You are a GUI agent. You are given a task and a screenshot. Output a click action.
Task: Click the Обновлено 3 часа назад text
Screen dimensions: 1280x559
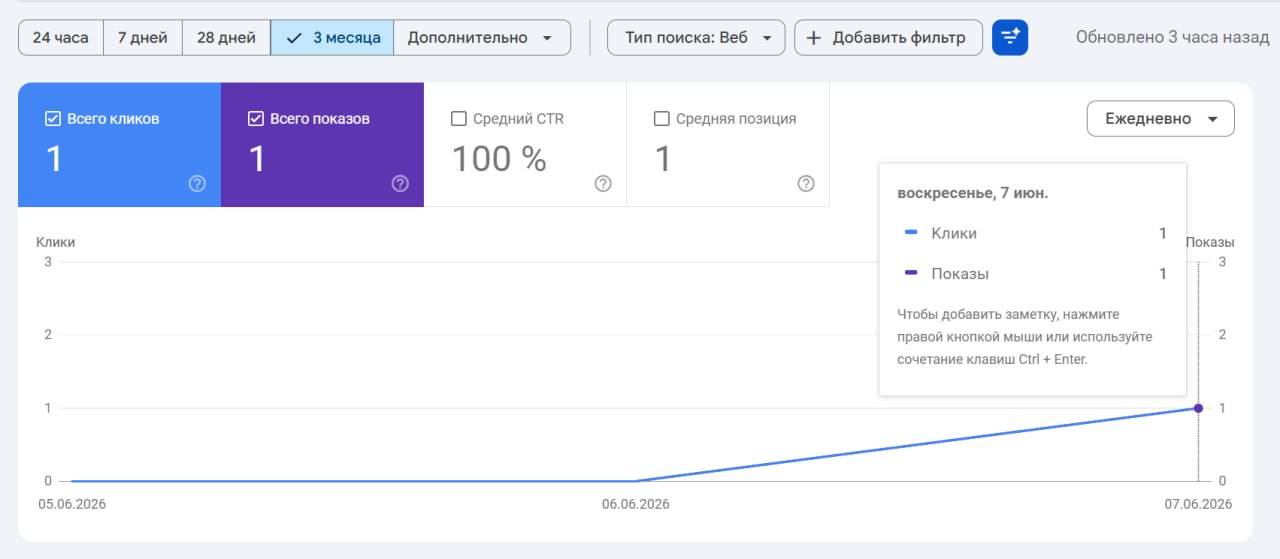pyautogui.click(x=1172, y=38)
